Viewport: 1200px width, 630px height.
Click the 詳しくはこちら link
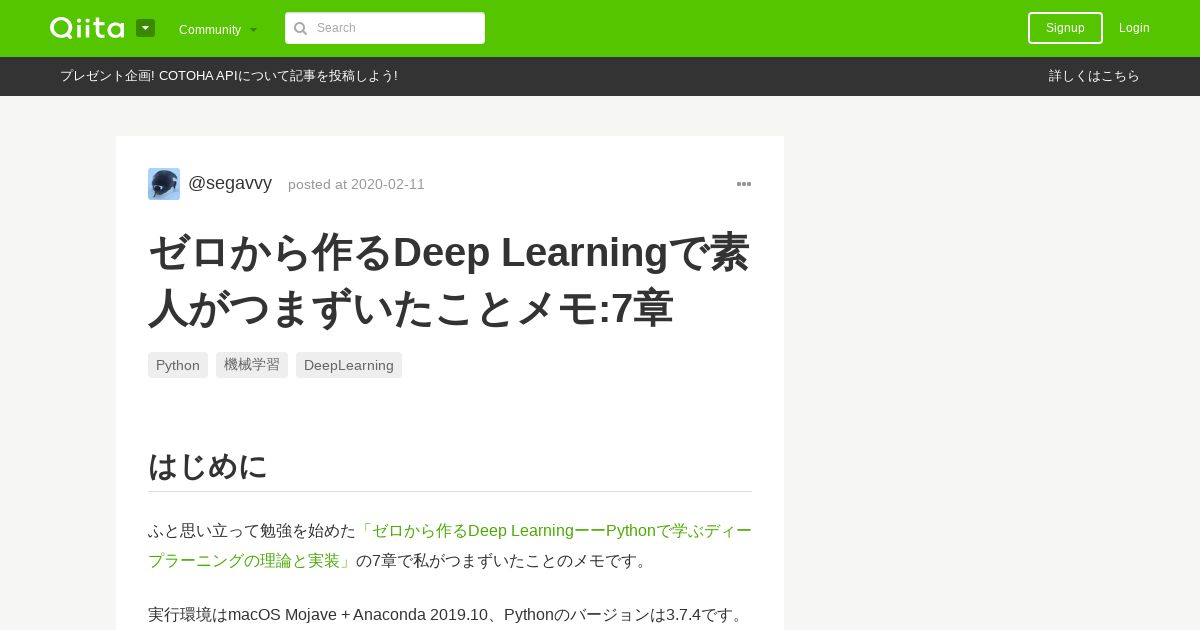coord(1094,76)
